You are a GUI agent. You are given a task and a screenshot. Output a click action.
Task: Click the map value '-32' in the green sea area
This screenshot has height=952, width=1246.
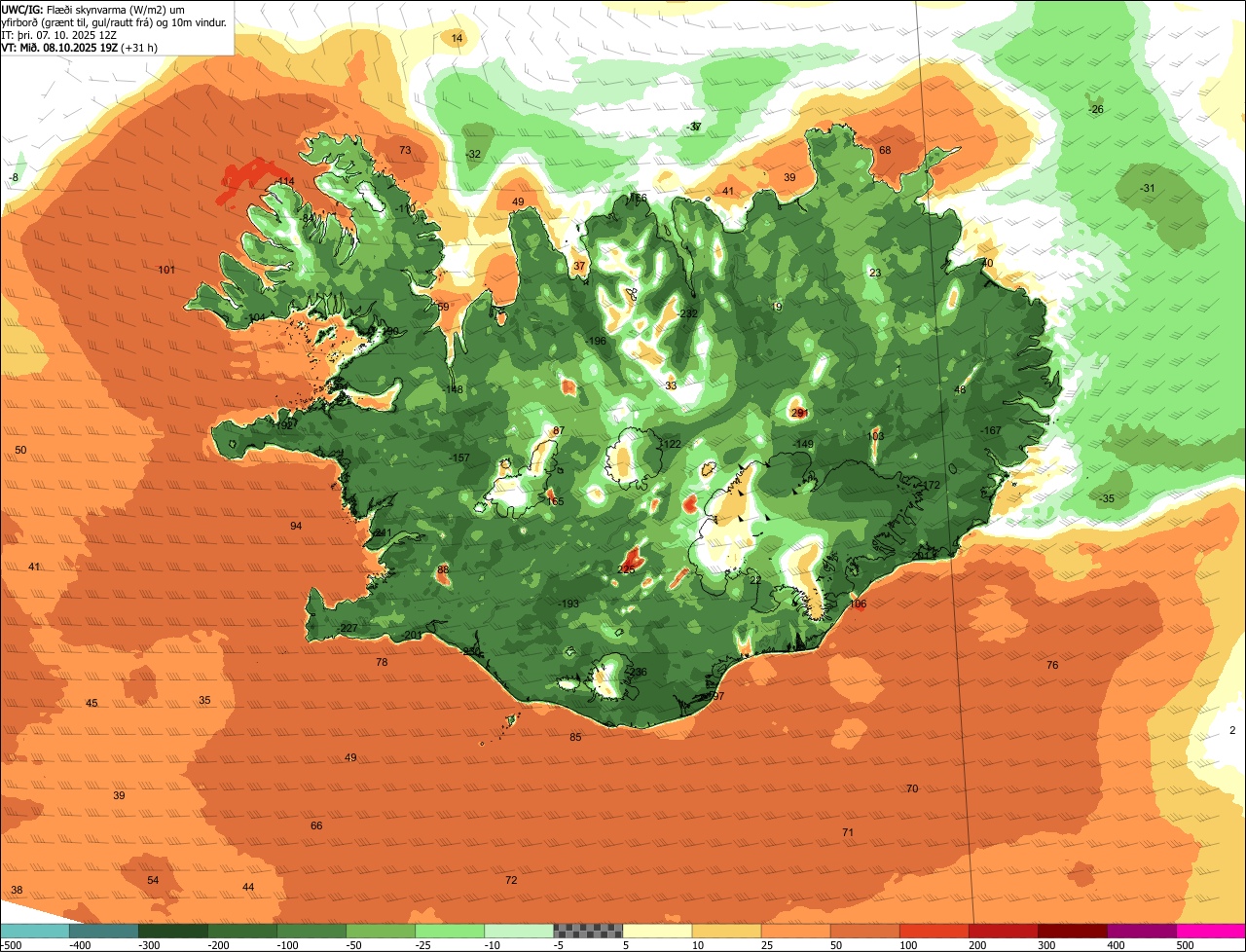[474, 154]
